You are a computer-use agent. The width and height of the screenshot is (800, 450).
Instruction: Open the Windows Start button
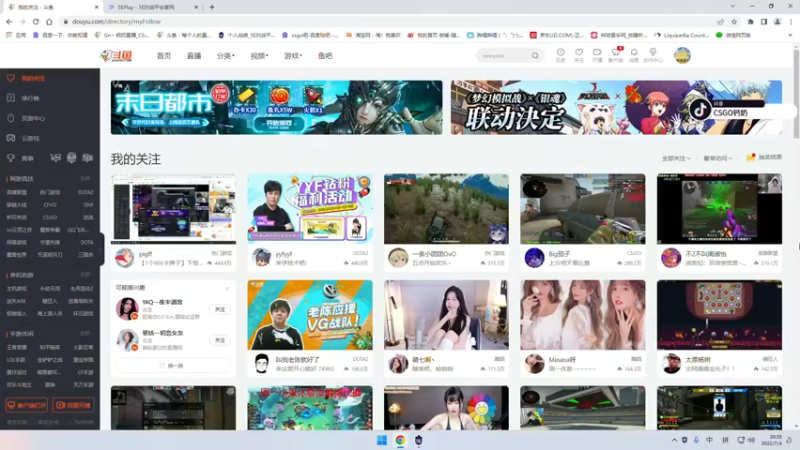(x=382, y=440)
